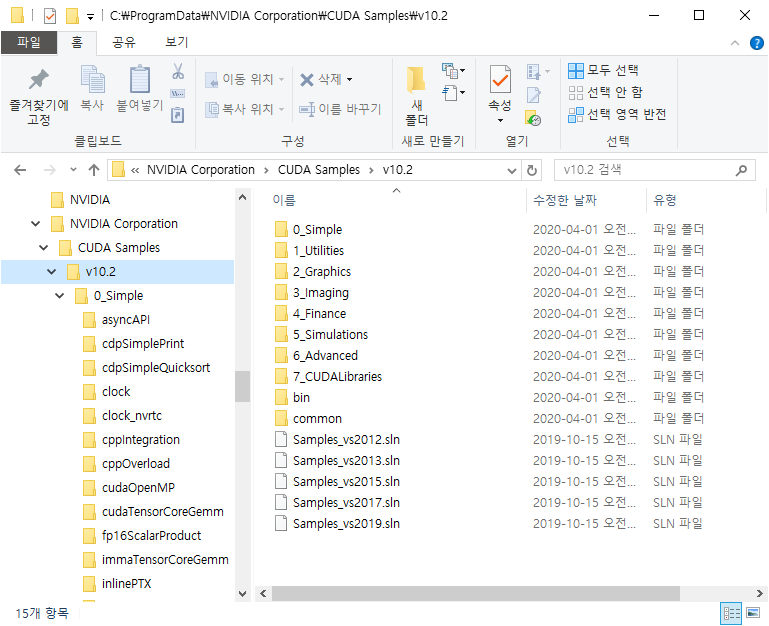Image resolution: width=769 pixels, height=626 pixels.
Task: Sort by 수정한 날짜 (Date modified) header
Action: tap(564, 200)
